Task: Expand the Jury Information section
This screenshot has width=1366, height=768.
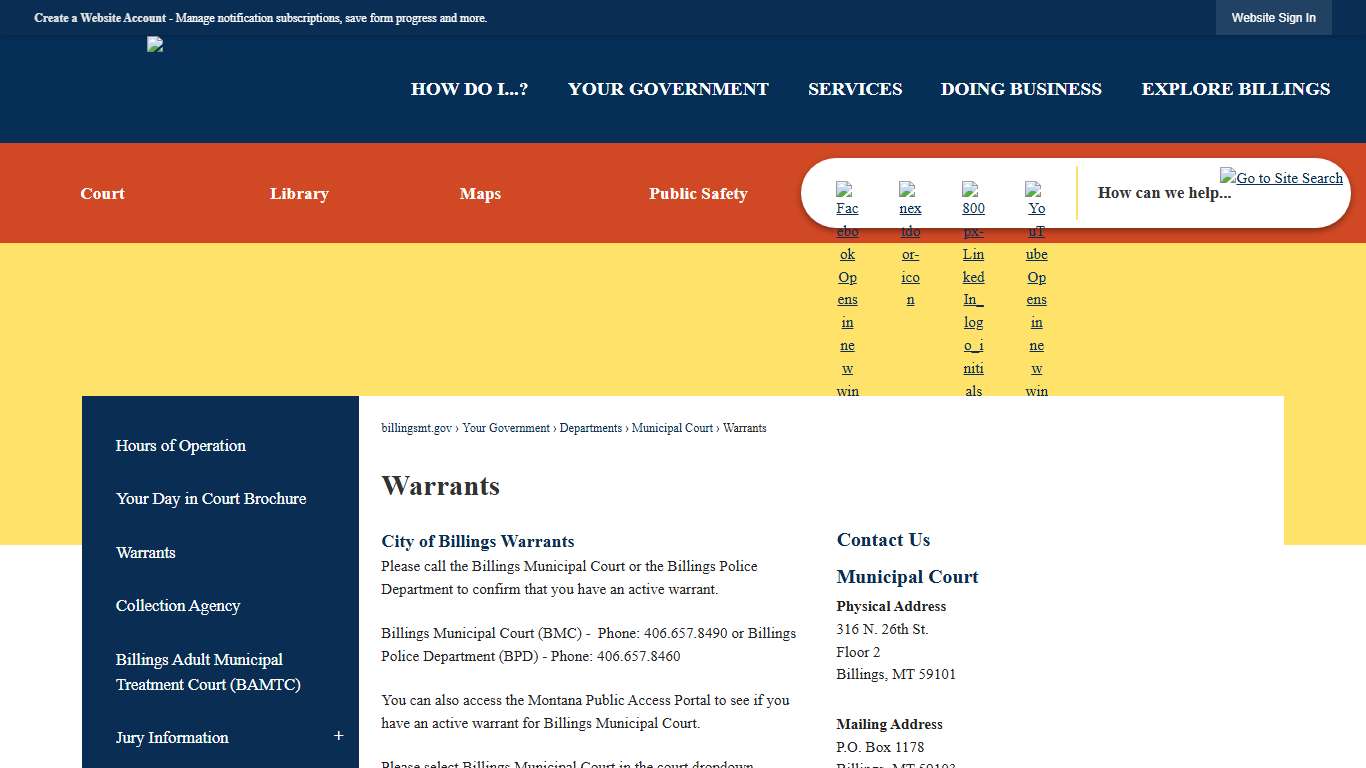Action: [338, 735]
